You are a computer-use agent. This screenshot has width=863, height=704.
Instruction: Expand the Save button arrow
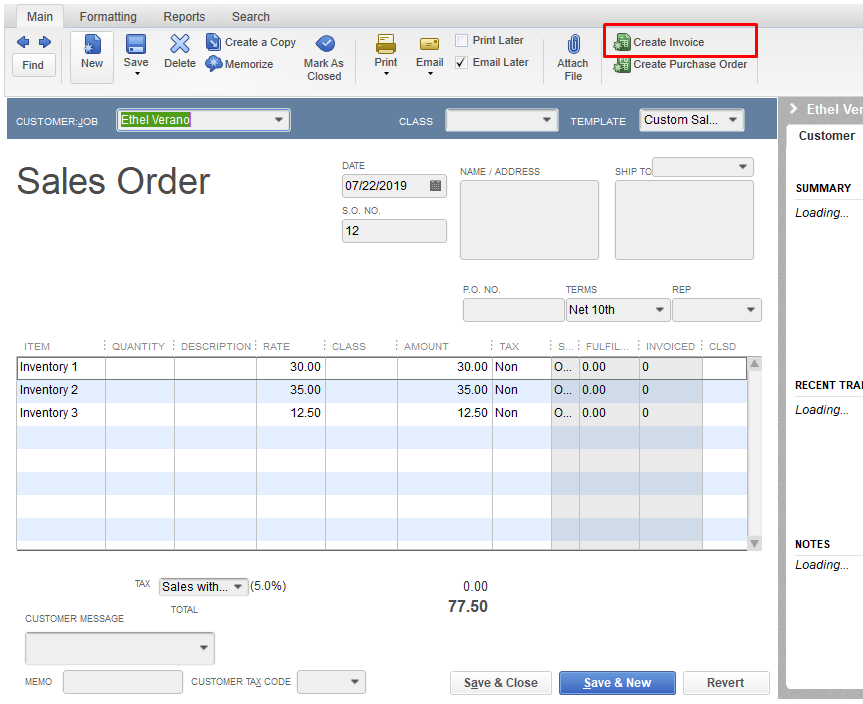point(137,74)
